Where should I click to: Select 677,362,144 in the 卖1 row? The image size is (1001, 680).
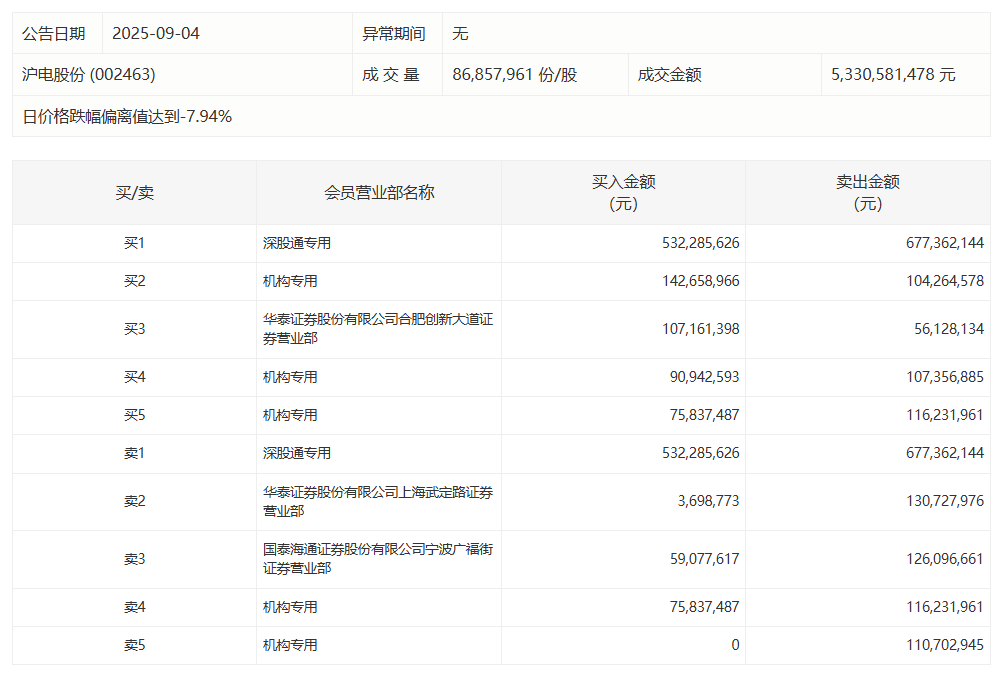pyautogui.click(x=945, y=453)
